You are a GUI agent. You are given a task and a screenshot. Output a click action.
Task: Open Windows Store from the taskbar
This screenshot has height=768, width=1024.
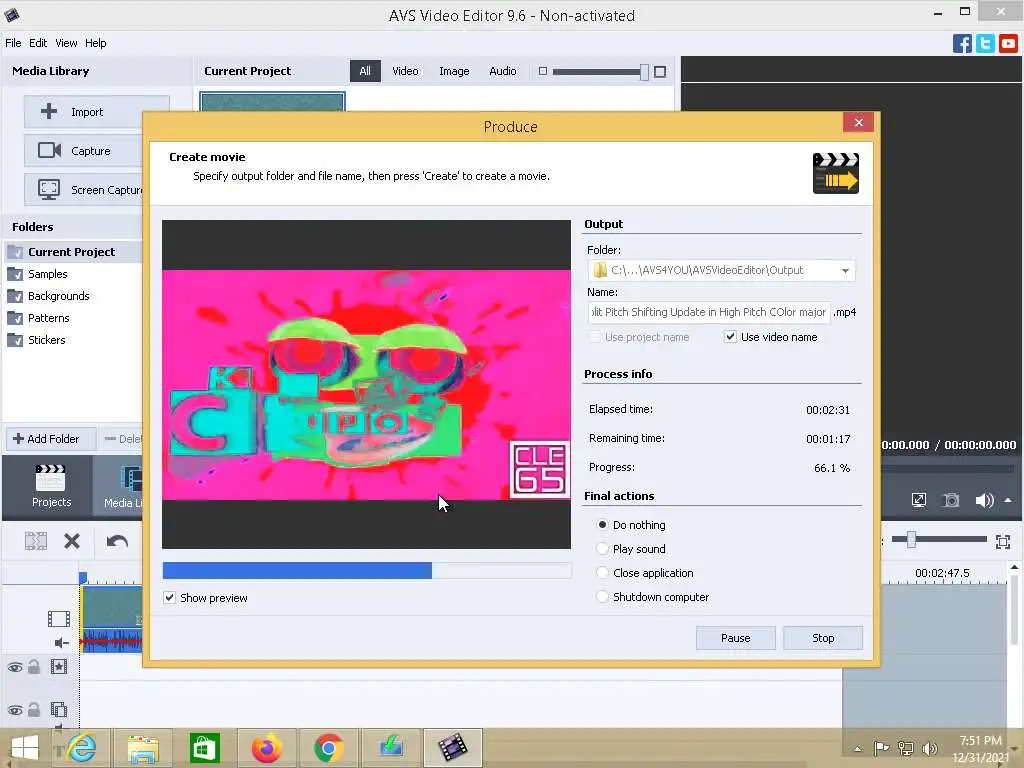[x=204, y=748]
